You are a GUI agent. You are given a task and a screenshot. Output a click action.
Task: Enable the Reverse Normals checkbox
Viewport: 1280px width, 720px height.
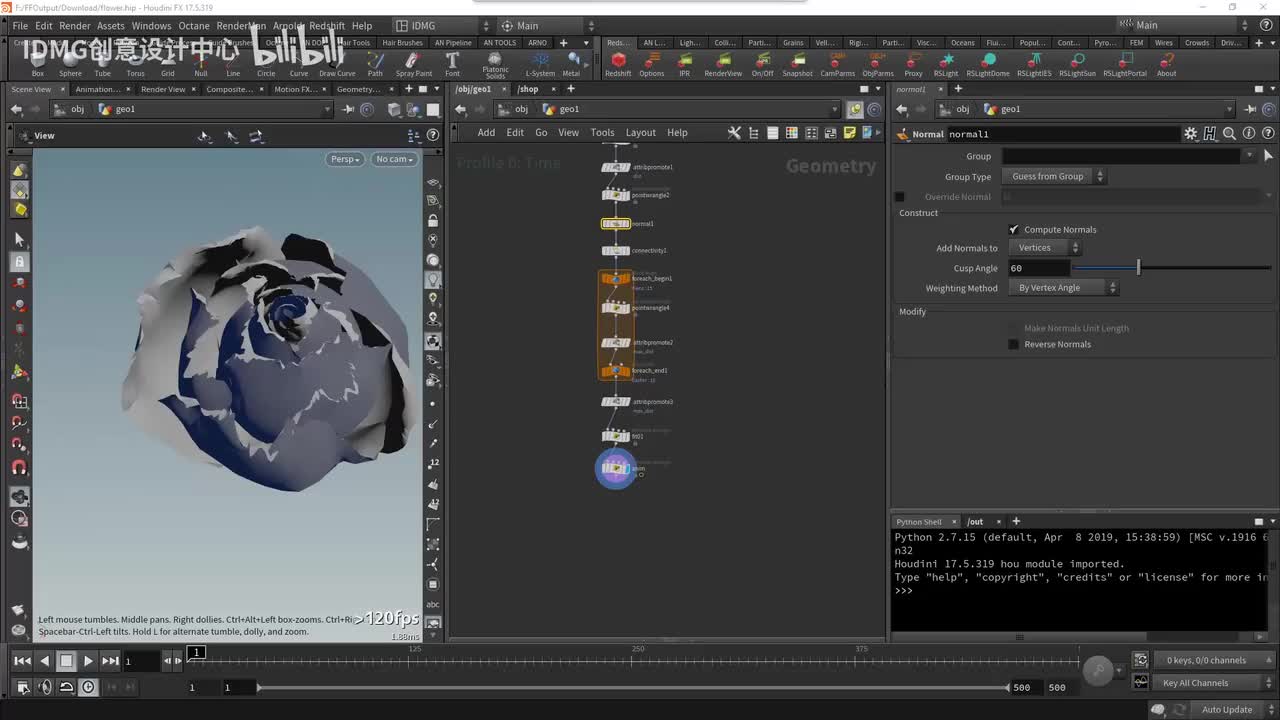coord(1014,344)
